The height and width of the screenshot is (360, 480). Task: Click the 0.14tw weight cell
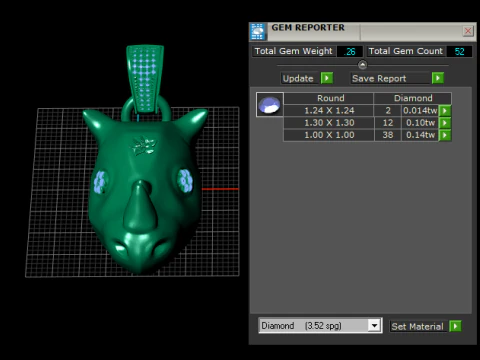[x=420, y=135]
